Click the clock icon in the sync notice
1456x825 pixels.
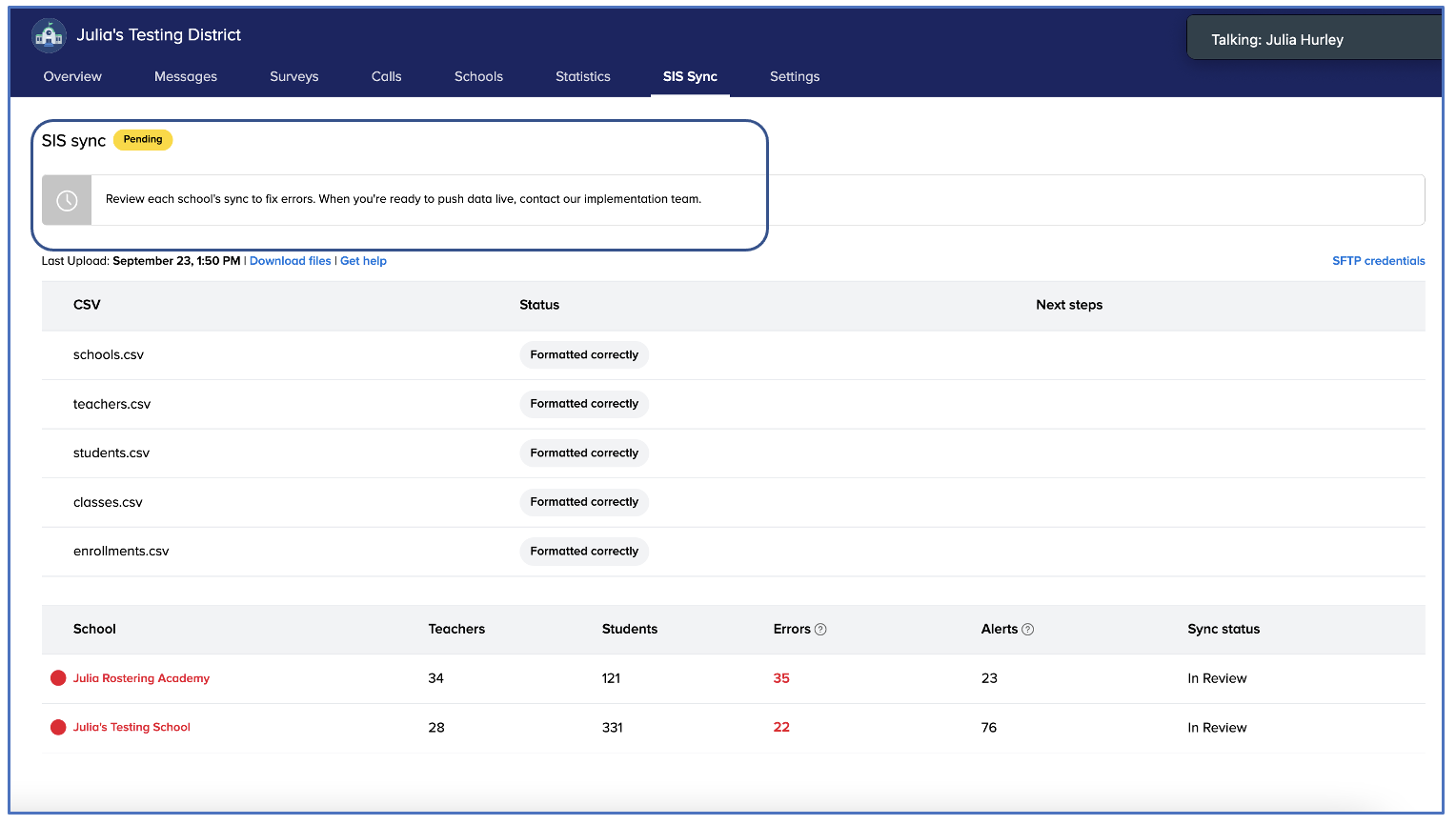pos(67,200)
